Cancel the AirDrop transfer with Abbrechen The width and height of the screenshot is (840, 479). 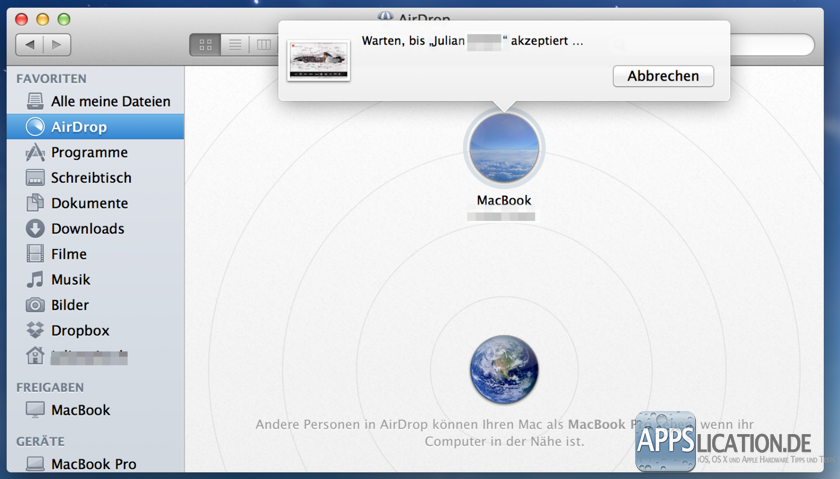click(x=663, y=76)
